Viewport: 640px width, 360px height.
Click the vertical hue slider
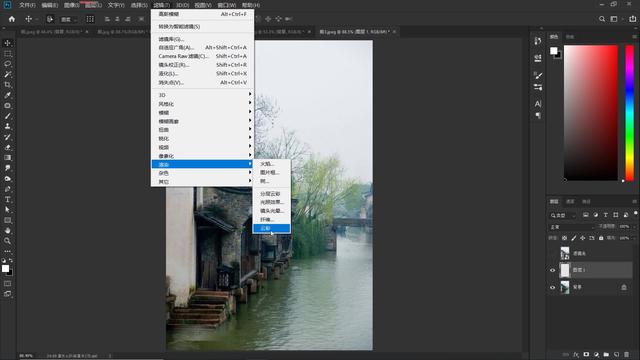[x=629, y=113]
